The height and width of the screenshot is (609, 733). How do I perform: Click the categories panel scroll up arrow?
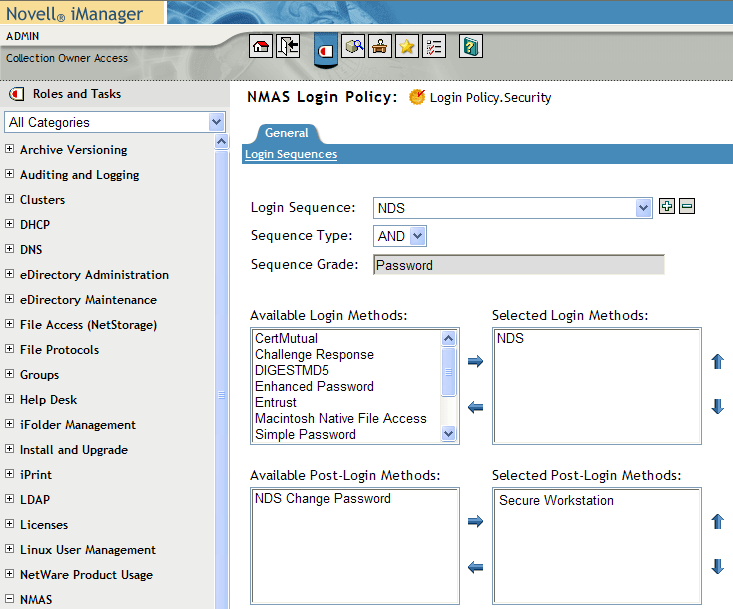pyautogui.click(x=222, y=141)
